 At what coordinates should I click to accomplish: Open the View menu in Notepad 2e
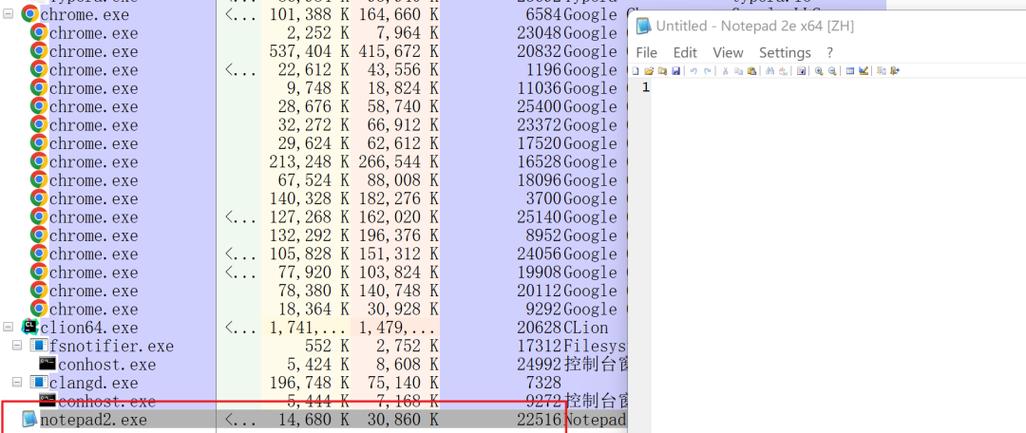[x=728, y=52]
